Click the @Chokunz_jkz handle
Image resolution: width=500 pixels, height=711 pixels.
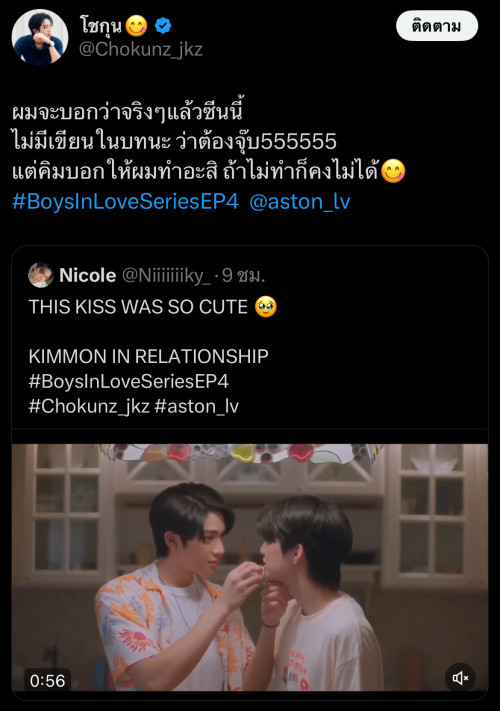coord(141,49)
